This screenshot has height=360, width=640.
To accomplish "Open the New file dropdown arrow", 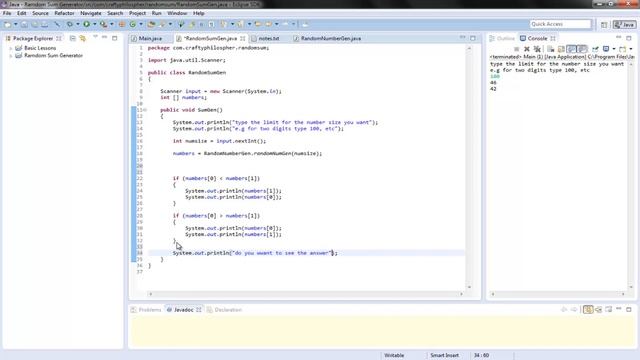I will 16,24.
